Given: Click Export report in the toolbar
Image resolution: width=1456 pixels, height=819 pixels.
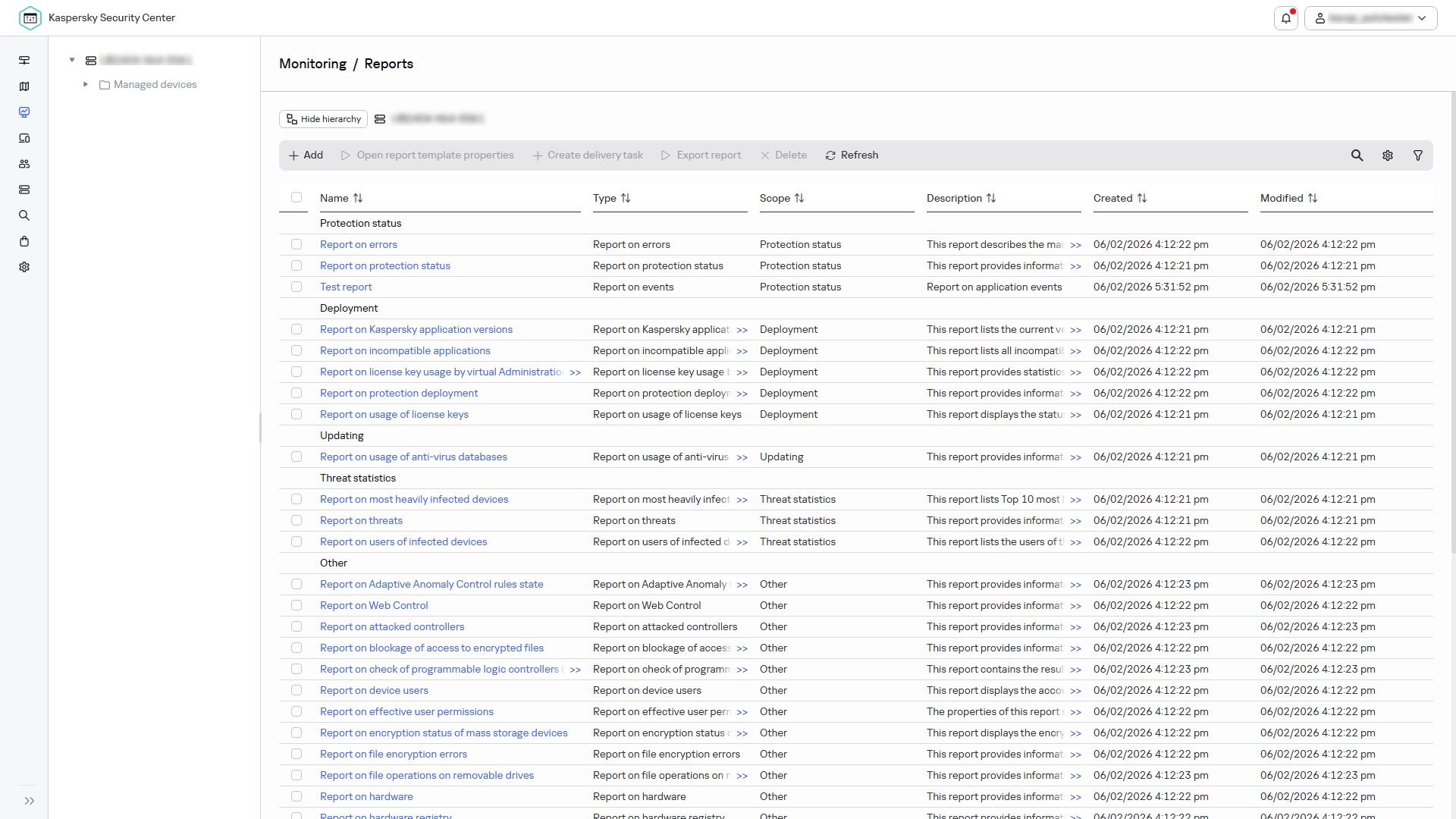Looking at the screenshot, I should click(x=701, y=155).
